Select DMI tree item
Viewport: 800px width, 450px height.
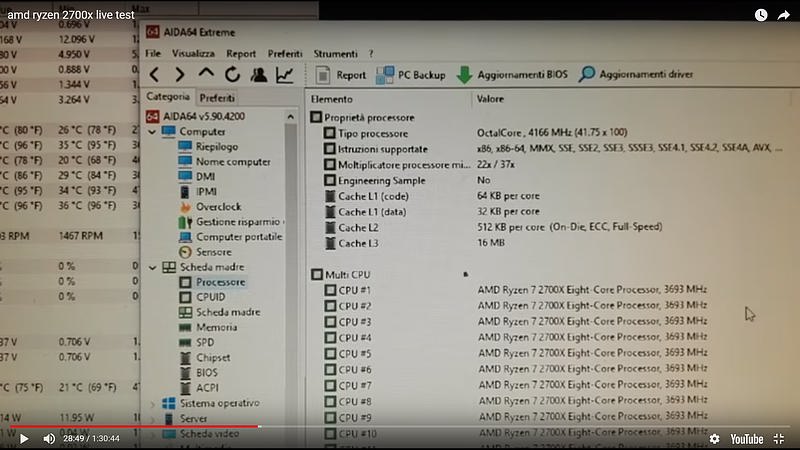coord(196,177)
